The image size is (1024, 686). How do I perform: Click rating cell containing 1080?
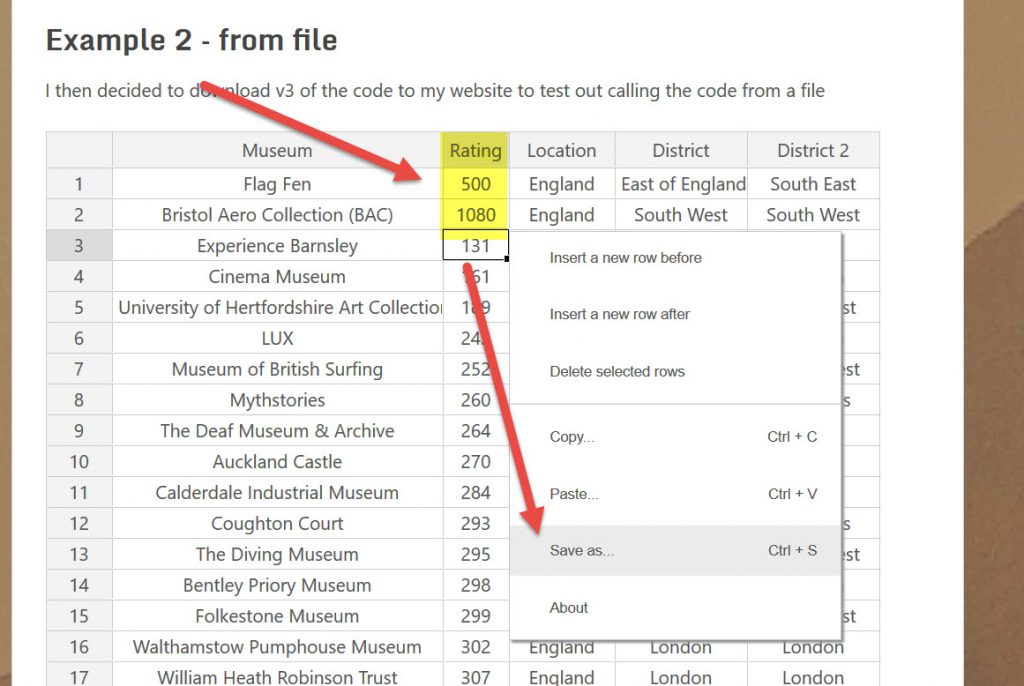pyautogui.click(x=475, y=215)
